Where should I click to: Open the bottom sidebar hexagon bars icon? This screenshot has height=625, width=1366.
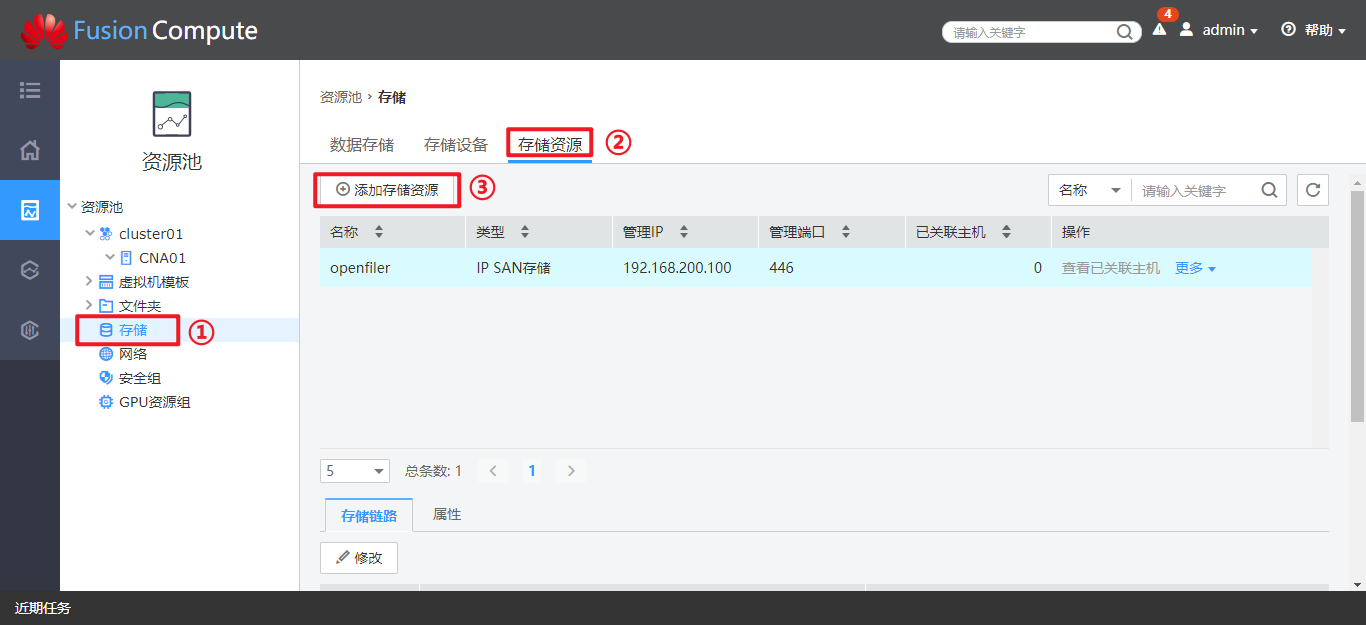(x=30, y=331)
